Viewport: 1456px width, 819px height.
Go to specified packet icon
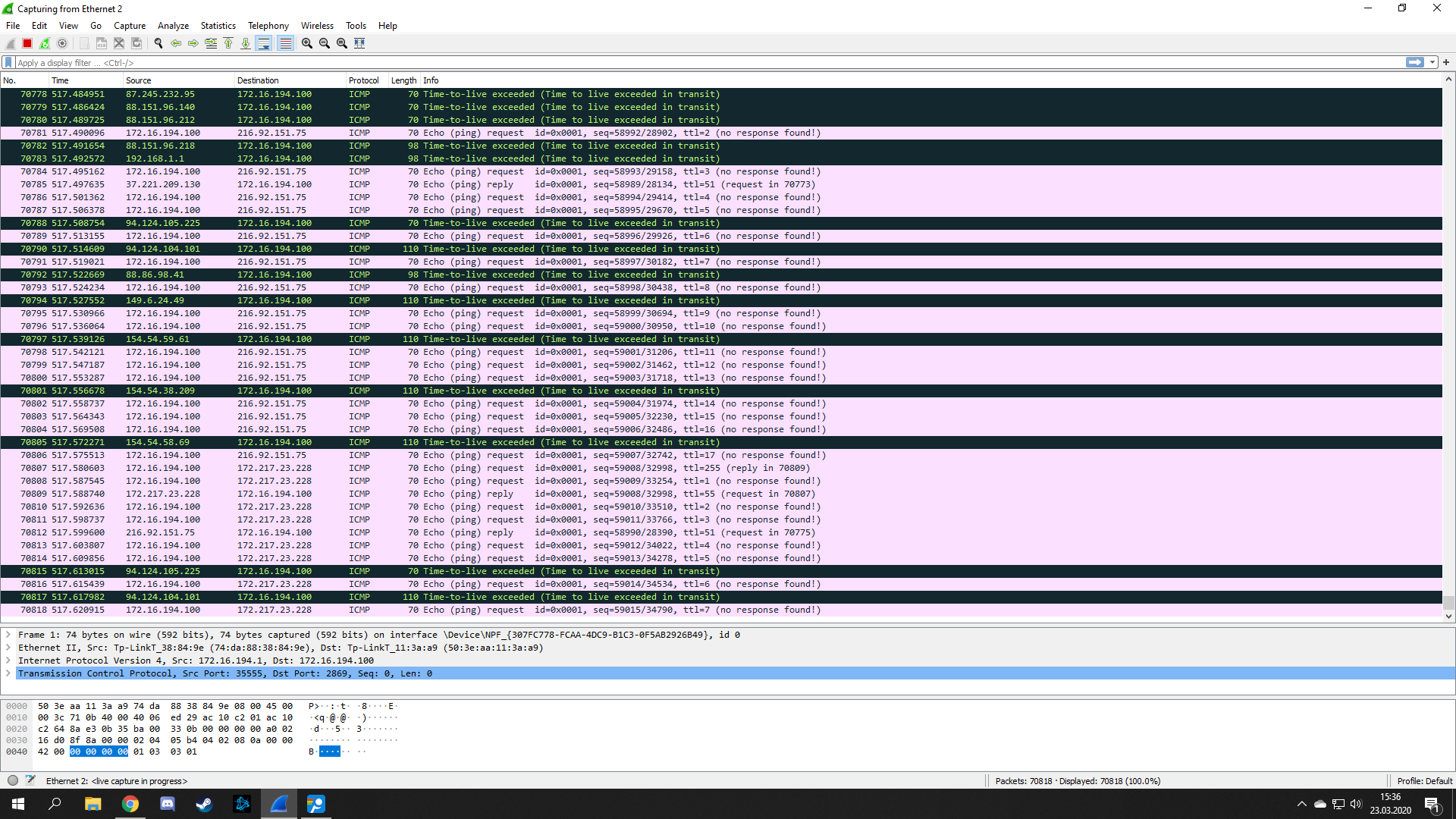click(x=211, y=43)
